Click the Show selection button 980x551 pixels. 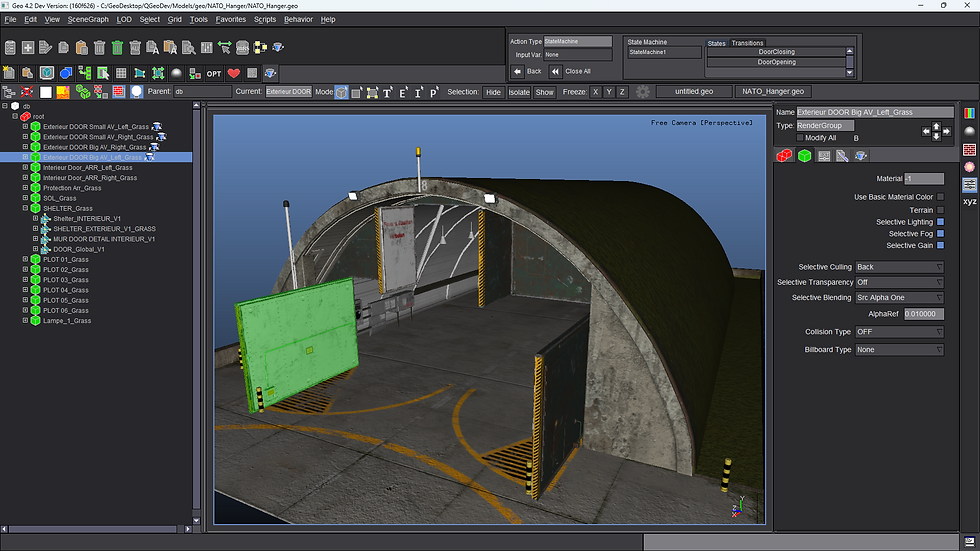(544, 92)
